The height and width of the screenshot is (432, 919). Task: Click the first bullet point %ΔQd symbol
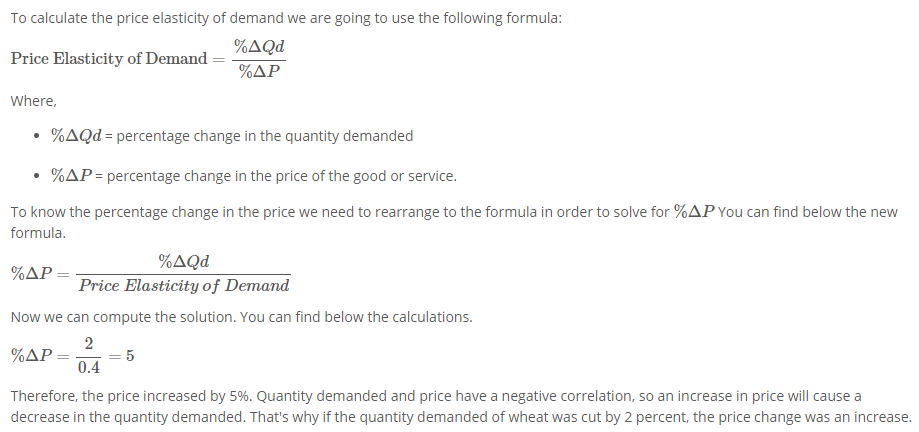(x=76, y=135)
